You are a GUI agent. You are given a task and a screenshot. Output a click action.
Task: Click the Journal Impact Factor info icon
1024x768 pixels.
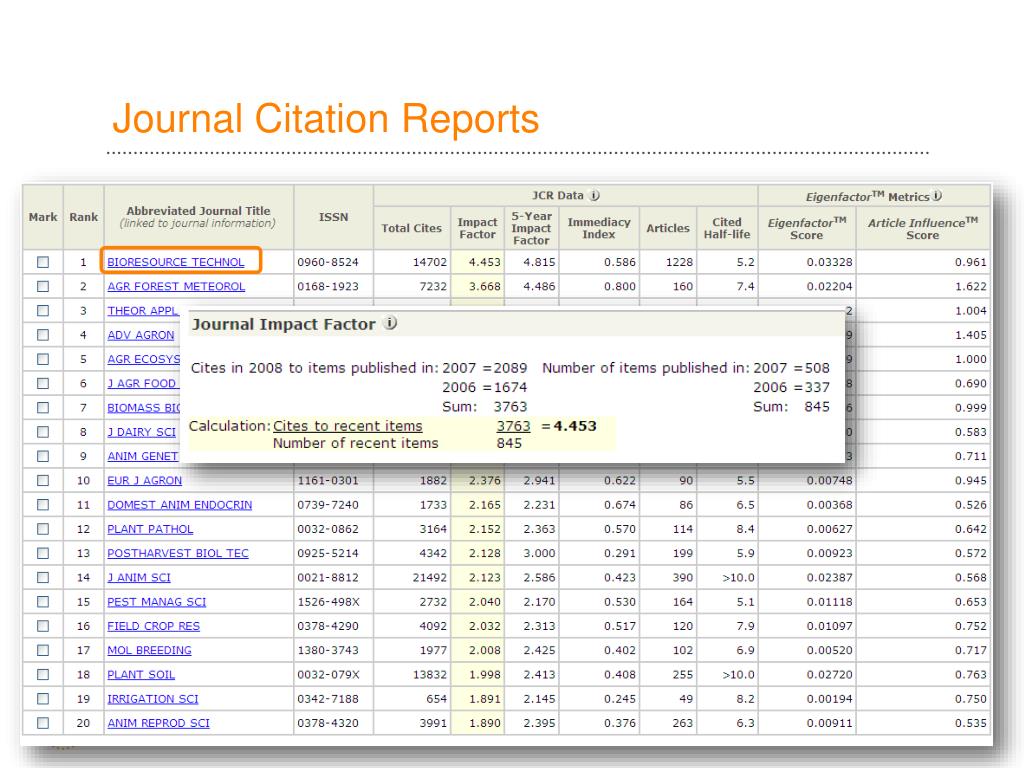(390, 323)
